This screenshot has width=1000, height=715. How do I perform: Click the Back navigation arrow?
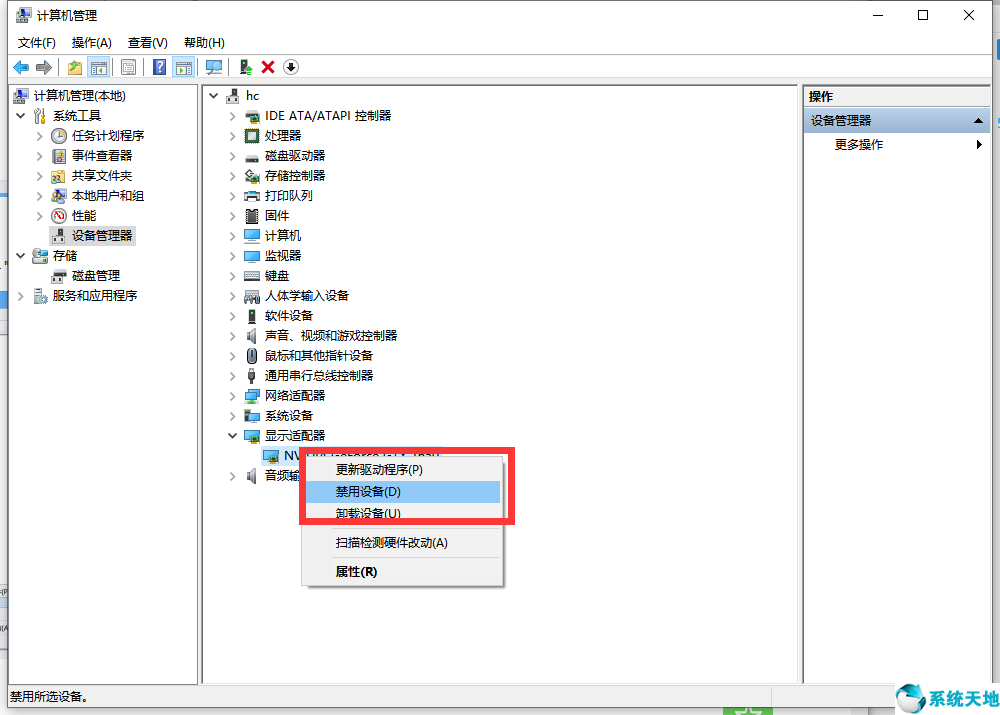(20, 67)
